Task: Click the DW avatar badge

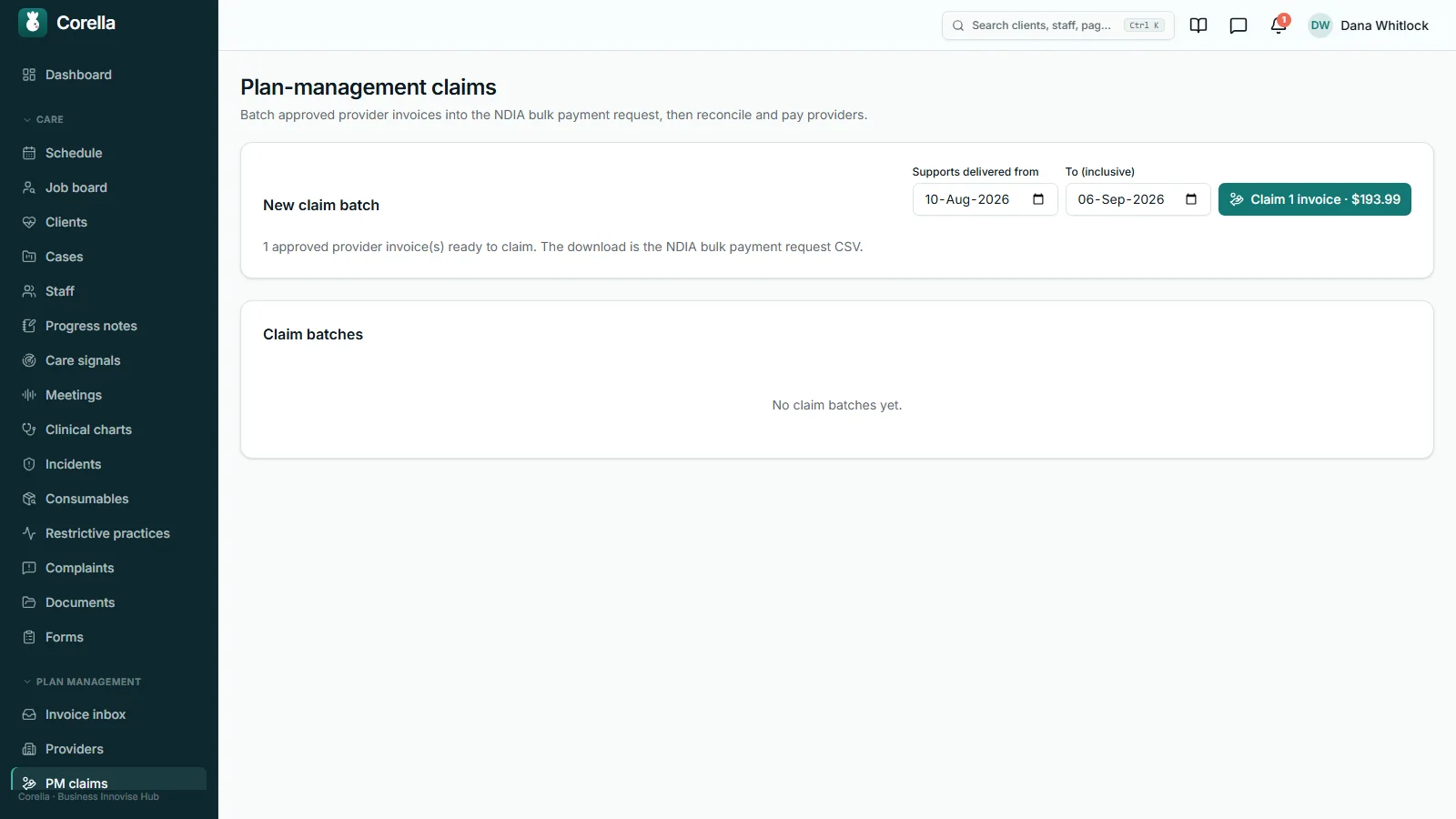Action: 1320,25
